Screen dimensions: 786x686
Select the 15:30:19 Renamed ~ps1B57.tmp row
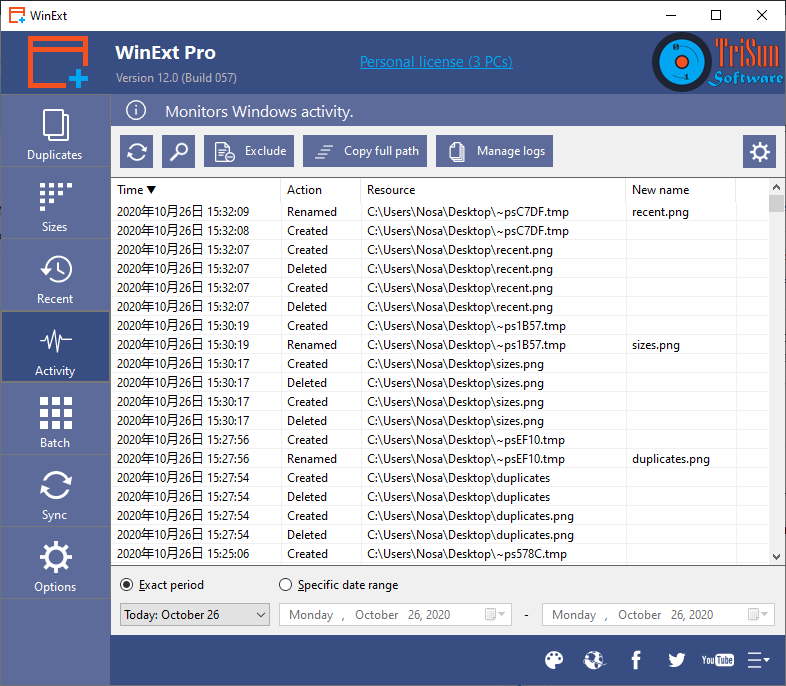(x=440, y=345)
